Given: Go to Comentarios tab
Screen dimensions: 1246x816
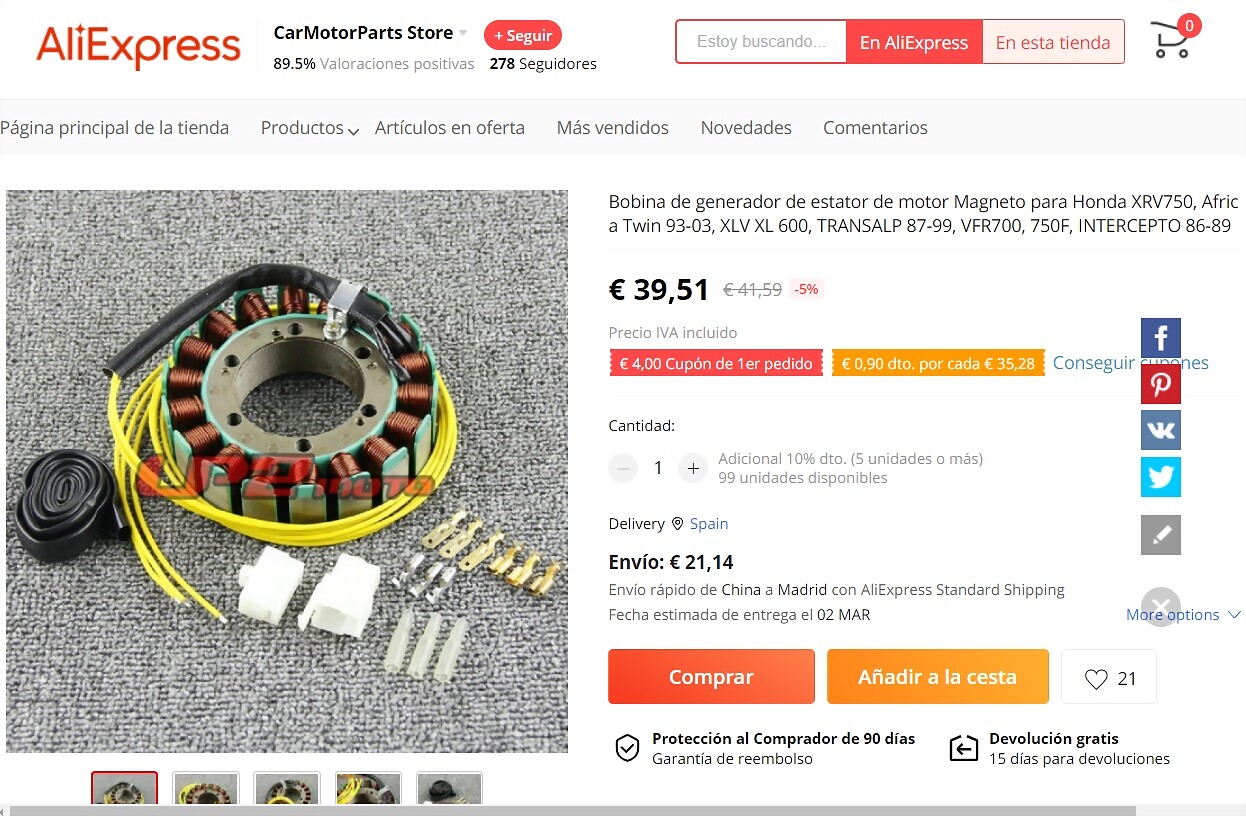Looking at the screenshot, I should (875, 128).
